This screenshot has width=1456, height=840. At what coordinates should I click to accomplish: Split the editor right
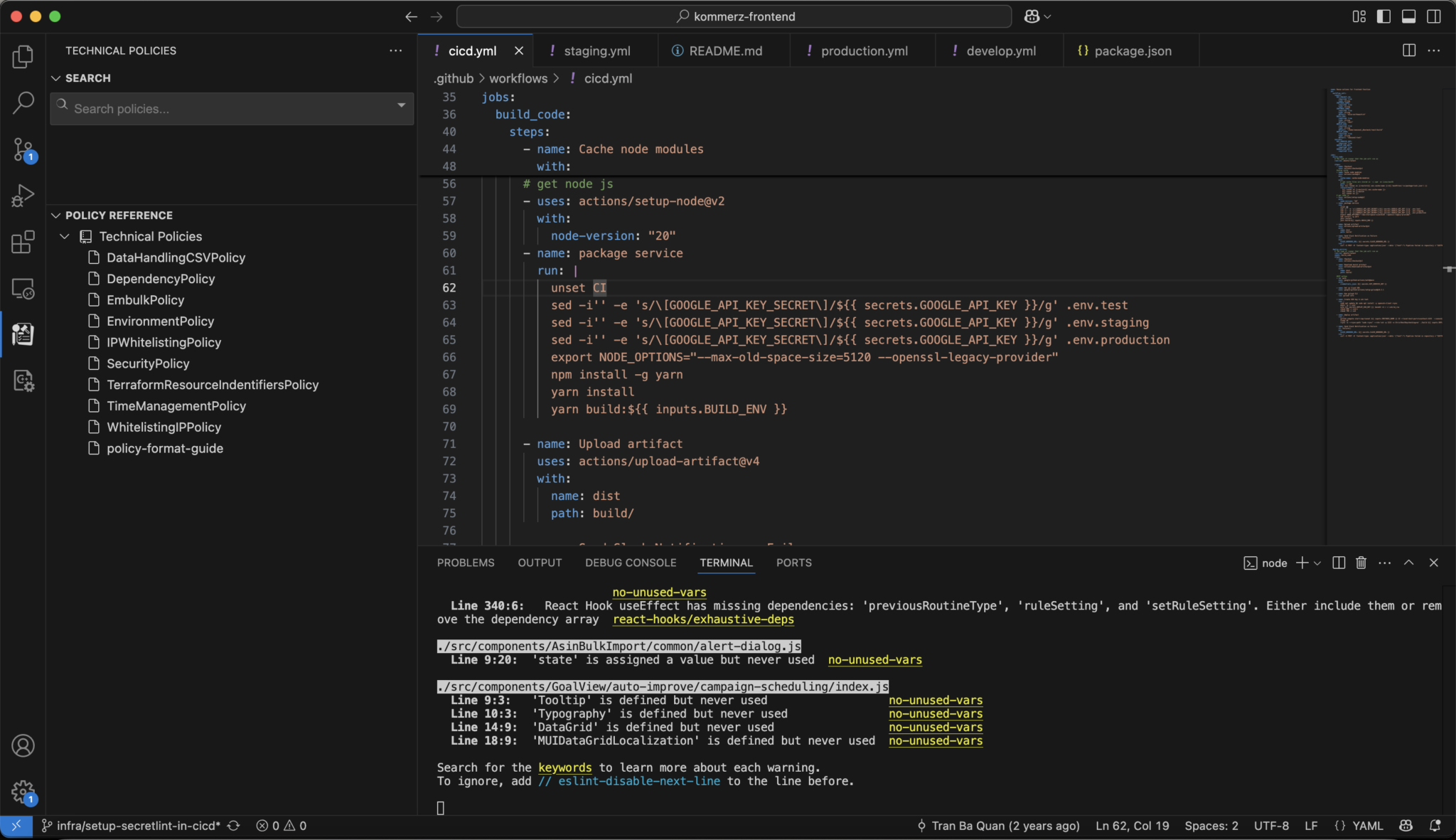[x=1408, y=50]
